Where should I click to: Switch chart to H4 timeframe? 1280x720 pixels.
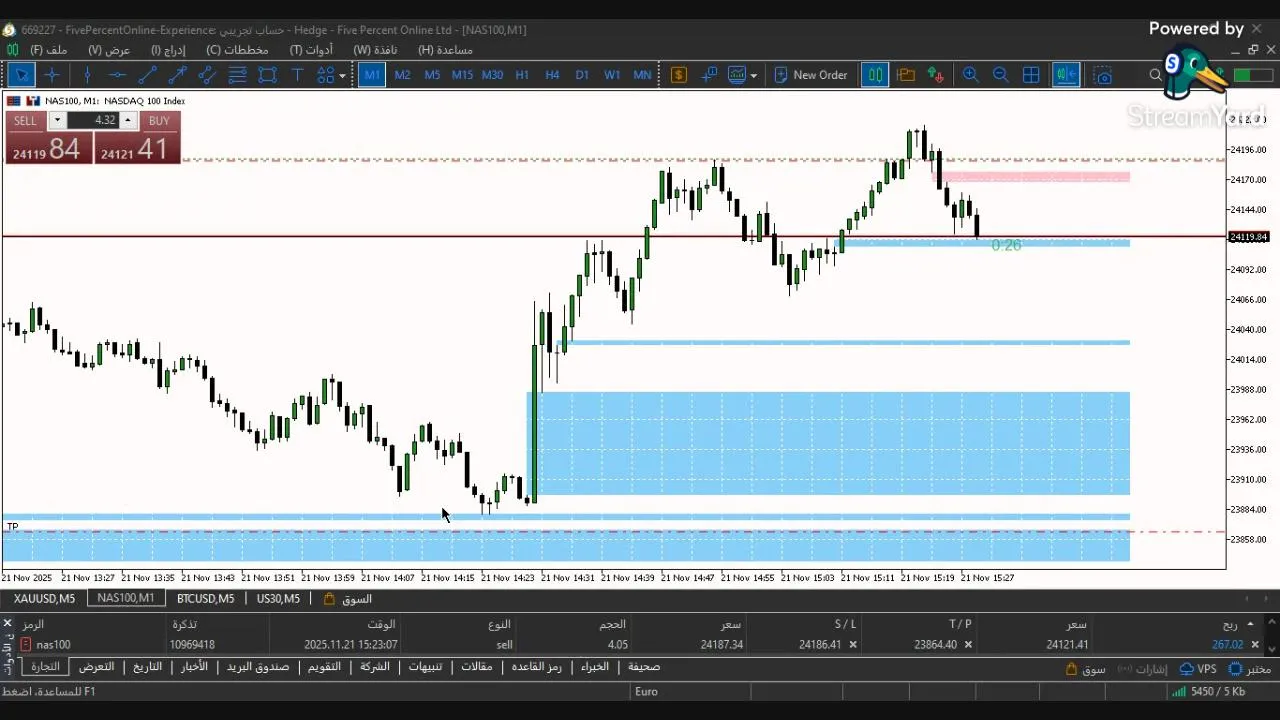tap(552, 75)
